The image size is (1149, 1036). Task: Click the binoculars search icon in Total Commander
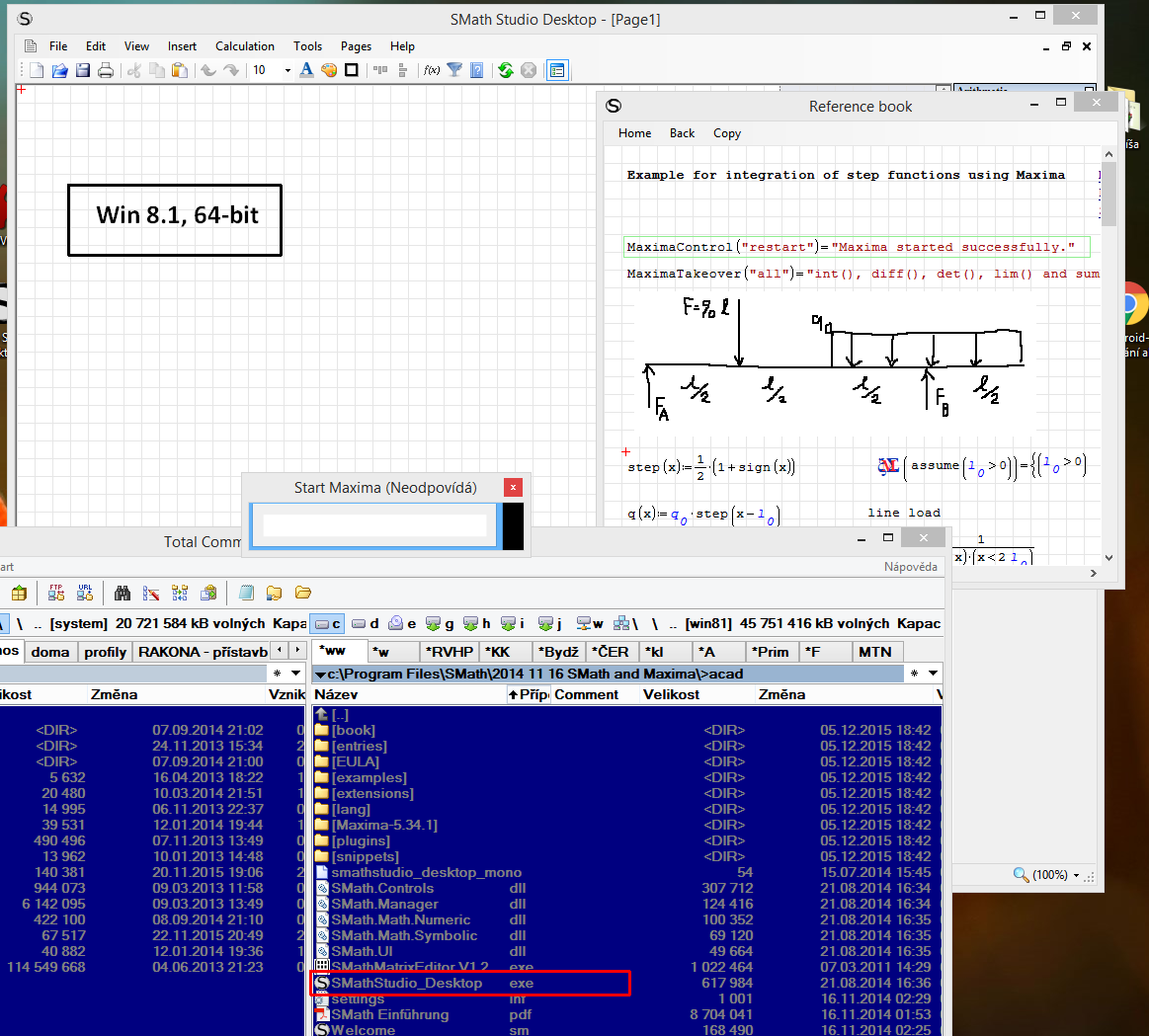123,593
